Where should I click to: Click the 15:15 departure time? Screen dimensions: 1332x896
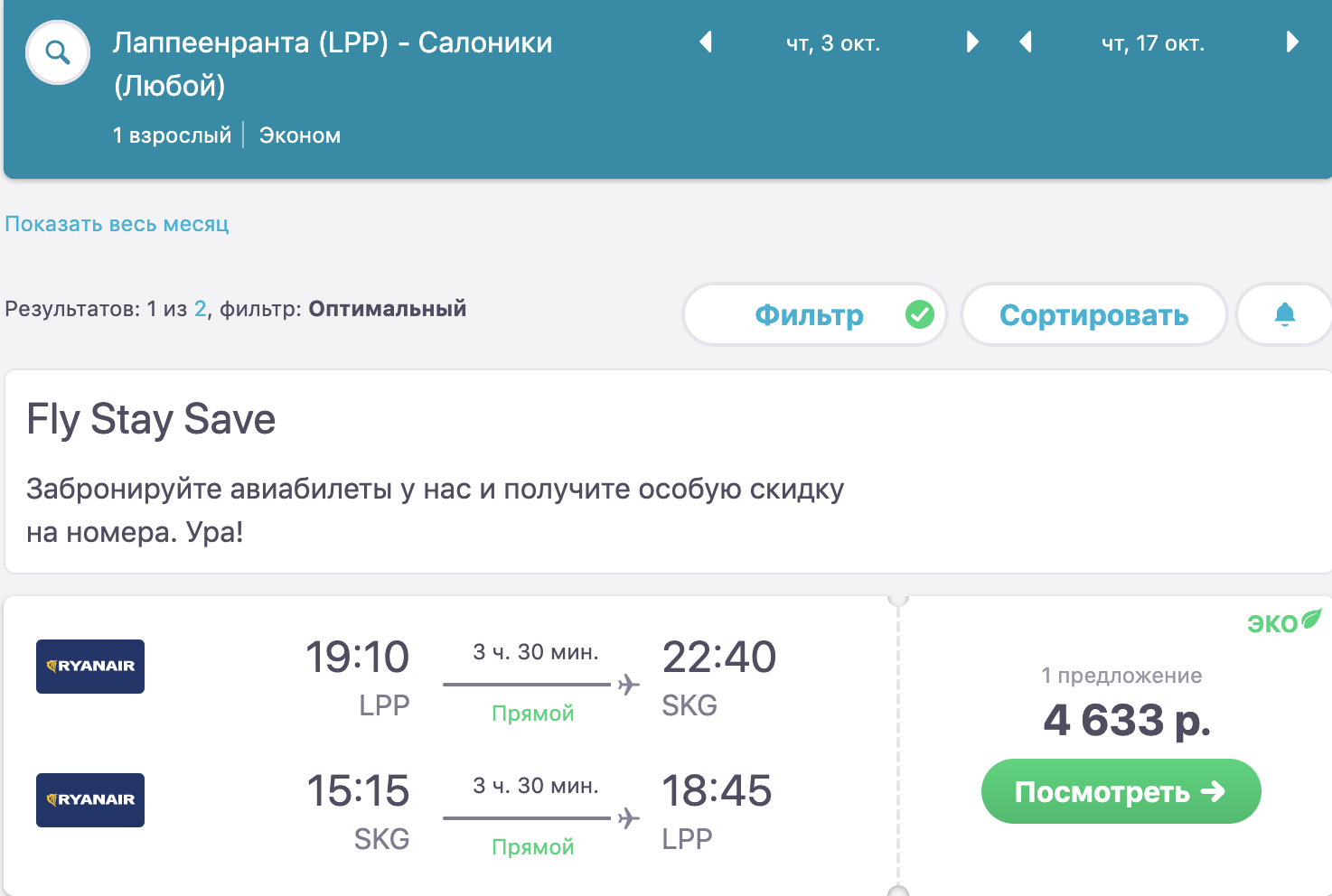[358, 790]
